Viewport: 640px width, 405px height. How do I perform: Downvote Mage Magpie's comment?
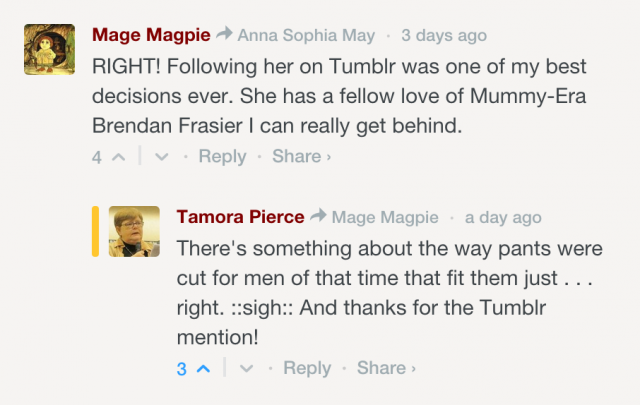click(x=161, y=157)
